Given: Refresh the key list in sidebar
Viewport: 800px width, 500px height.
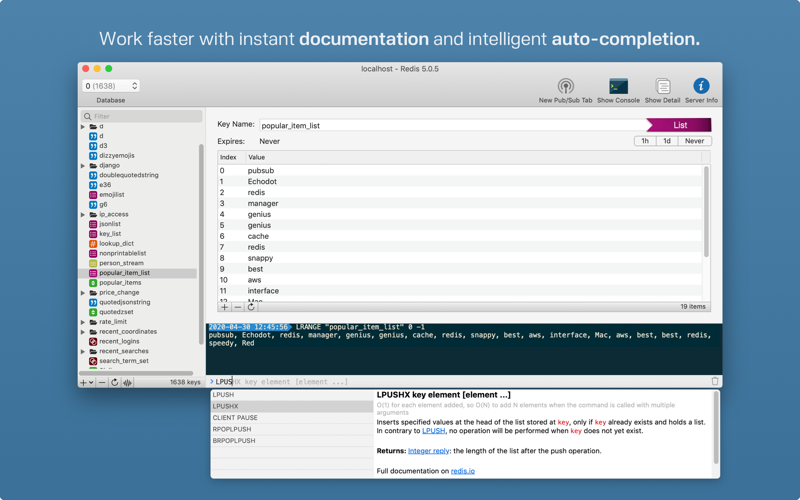Looking at the screenshot, I should point(115,382).
